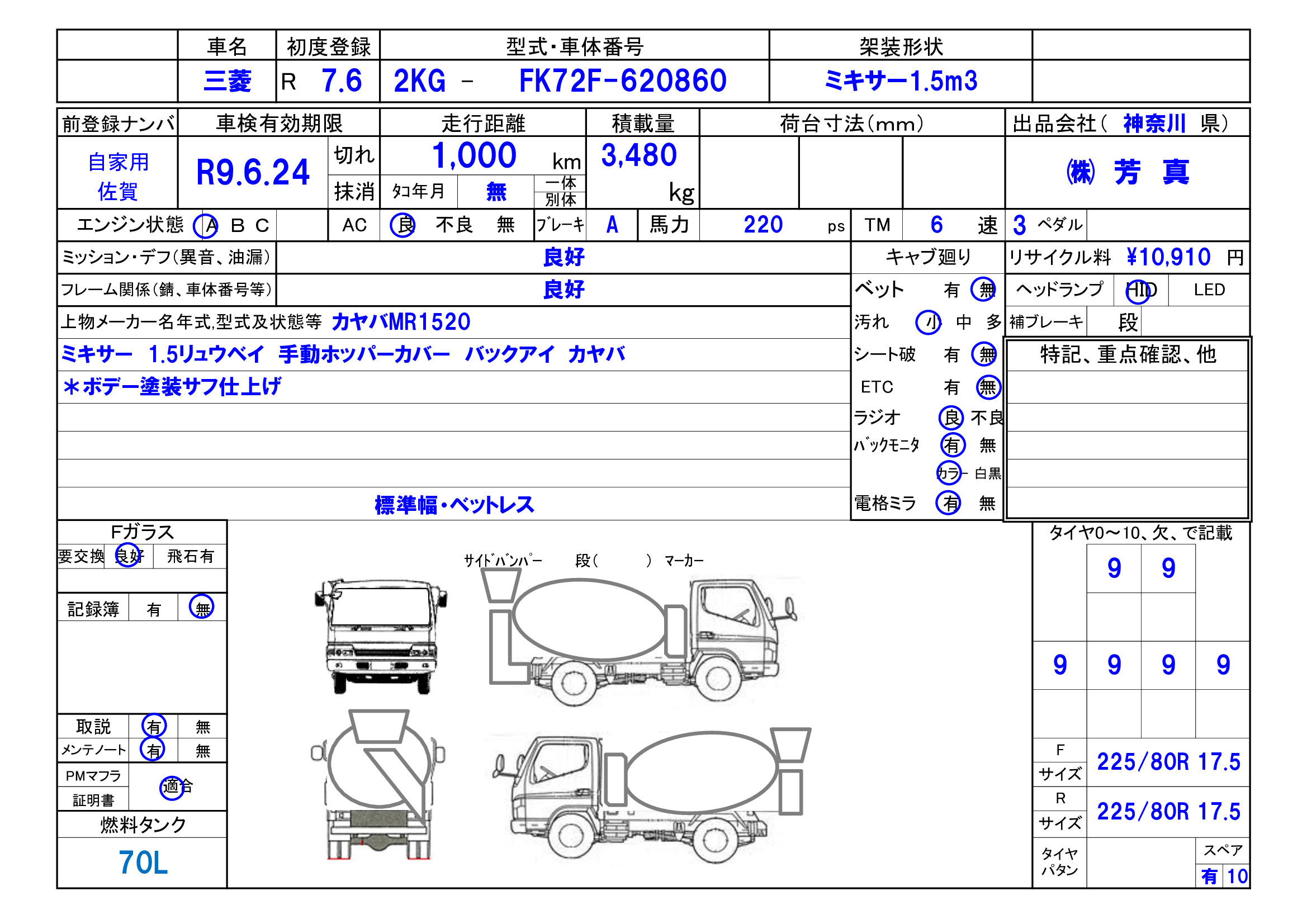The width and height of the screenshot is (1307, 924).
Task: Select circled engine condition A
Action: click(x=207, y=226)
